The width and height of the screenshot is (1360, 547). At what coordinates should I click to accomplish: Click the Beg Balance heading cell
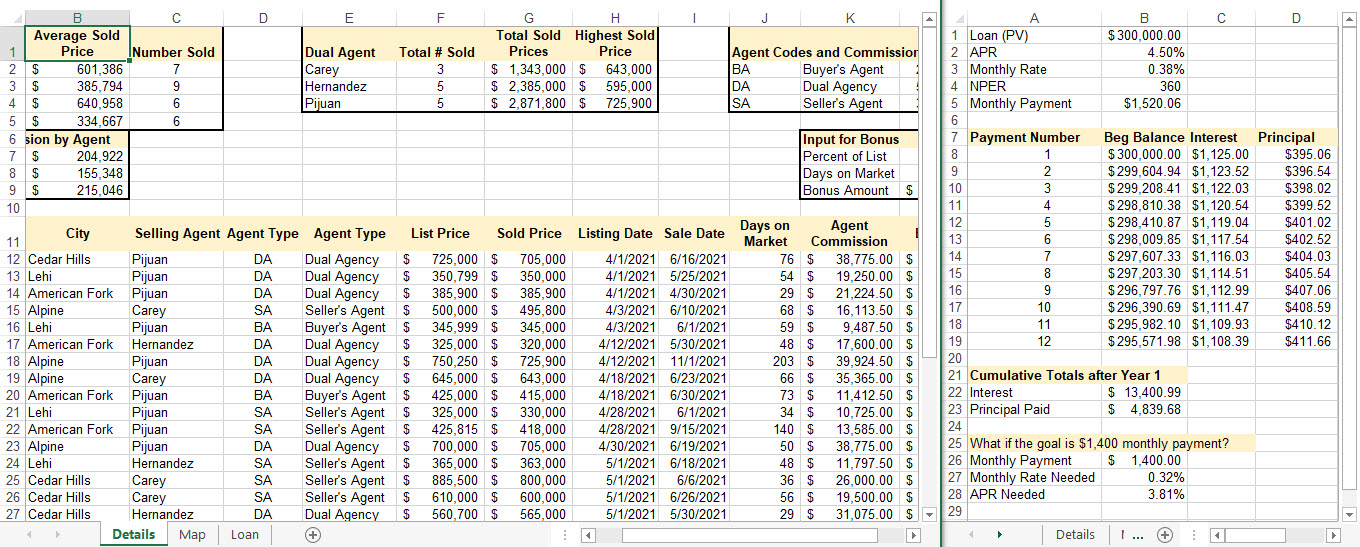[1144, 137]
